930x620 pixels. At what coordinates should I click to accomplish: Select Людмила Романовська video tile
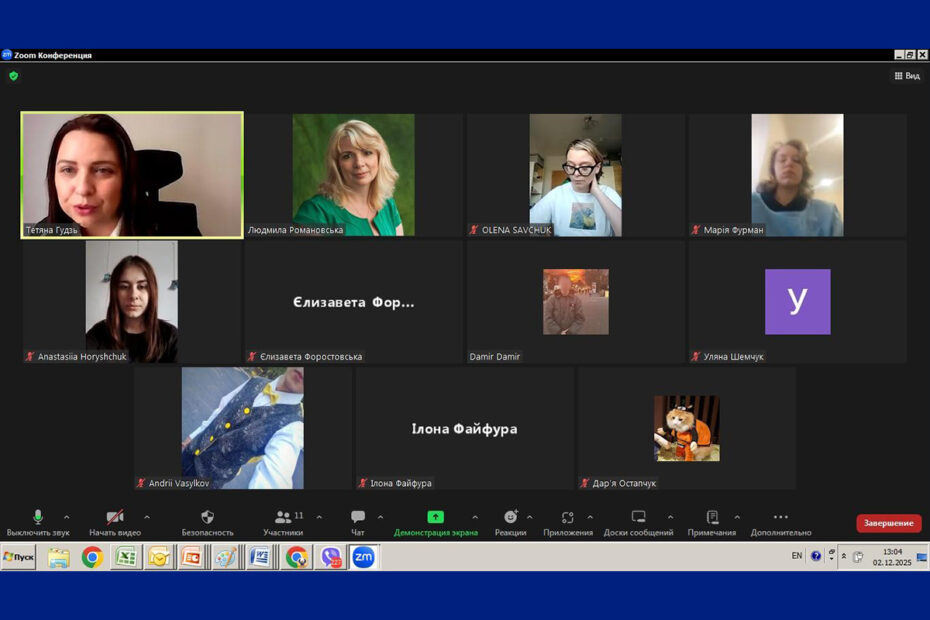(353, 174)
